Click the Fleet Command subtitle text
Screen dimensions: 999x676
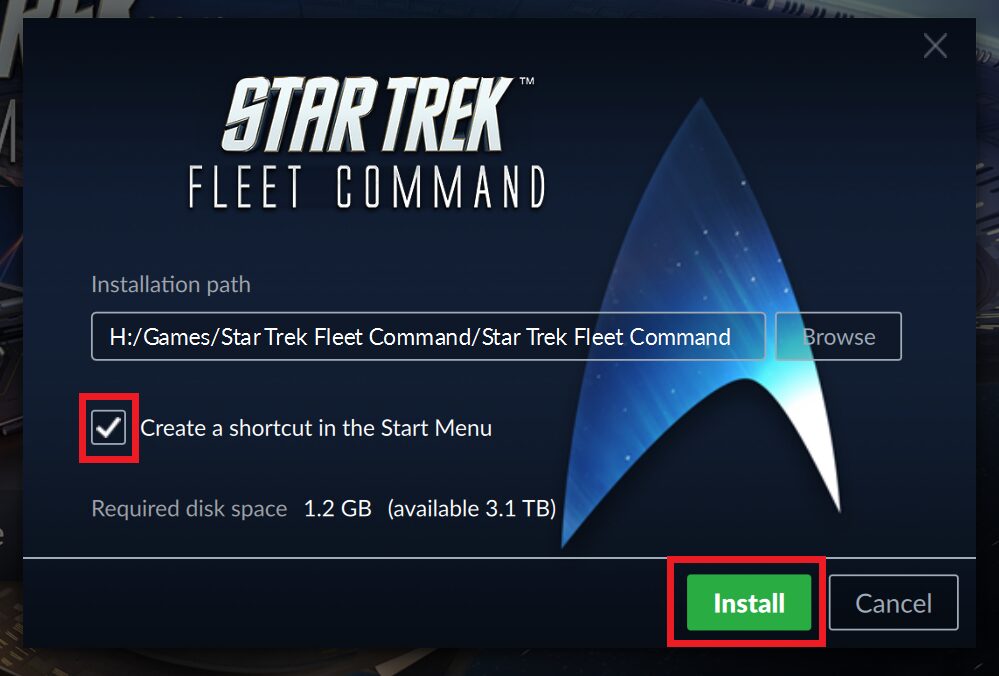point(368,187)
